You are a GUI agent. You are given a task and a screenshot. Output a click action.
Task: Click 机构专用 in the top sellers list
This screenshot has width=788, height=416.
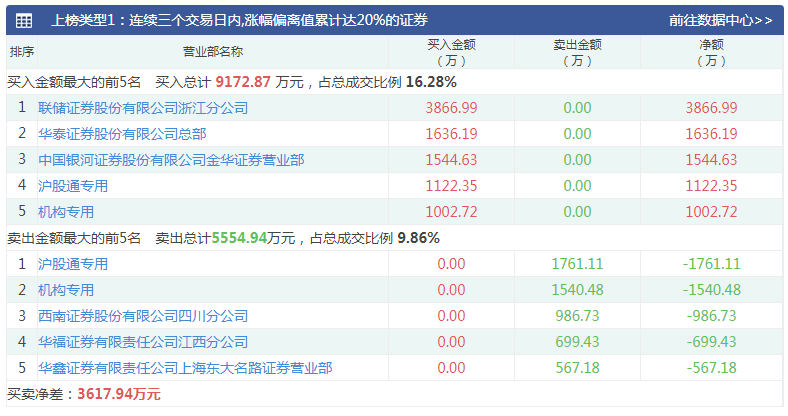(66, 290)
